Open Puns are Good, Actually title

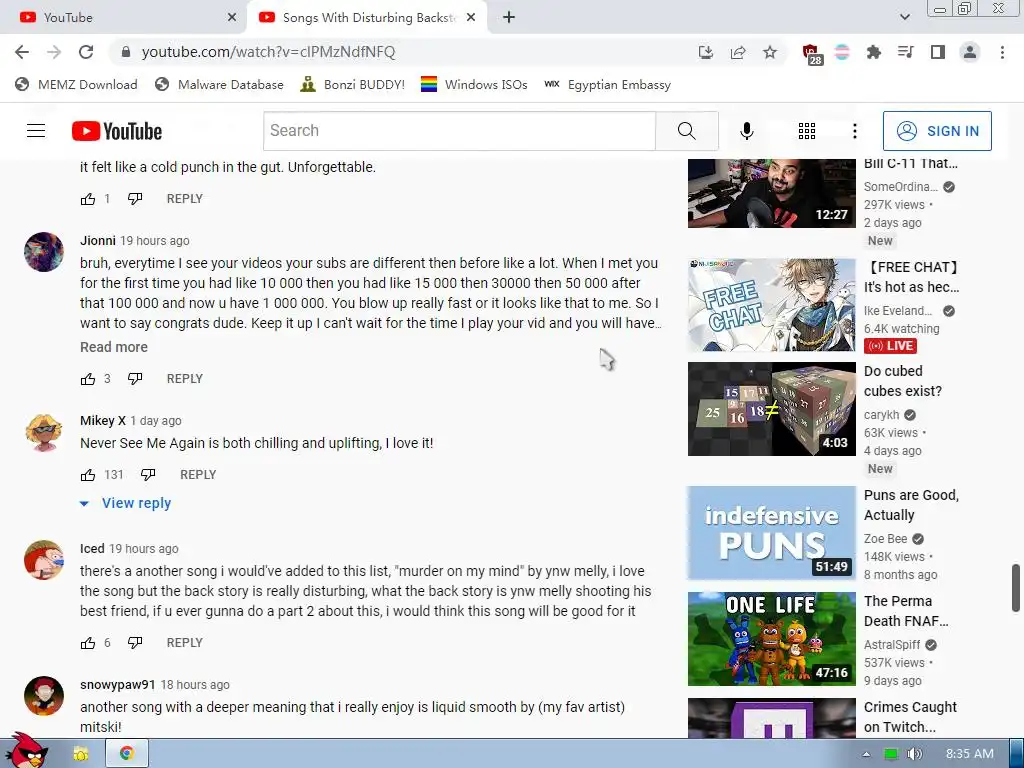pyautogui.click(x=911, y=505)
